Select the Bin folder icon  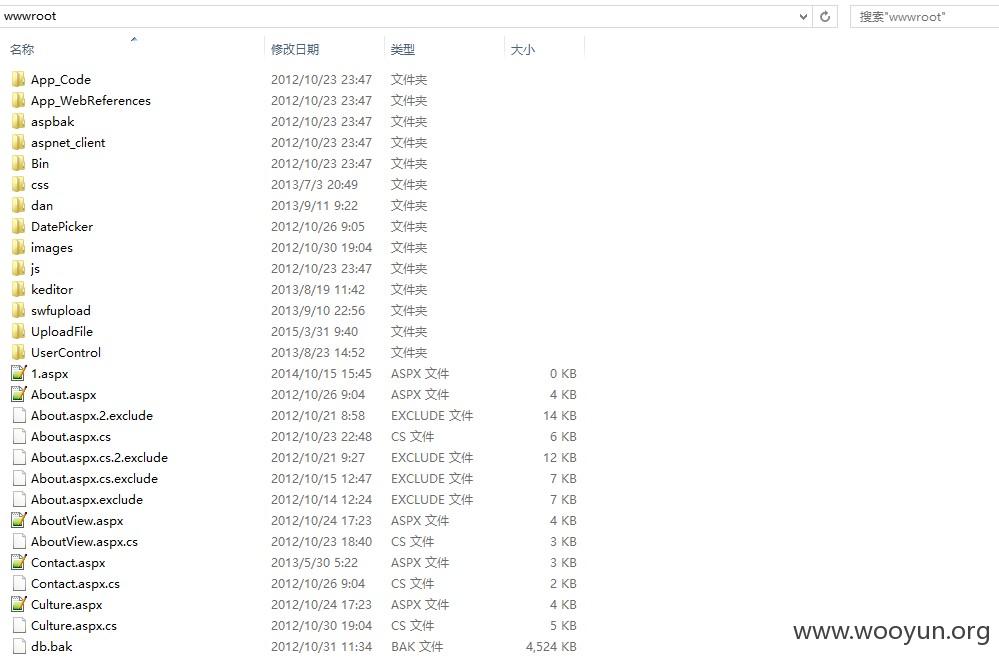click(x=18, y=164)
